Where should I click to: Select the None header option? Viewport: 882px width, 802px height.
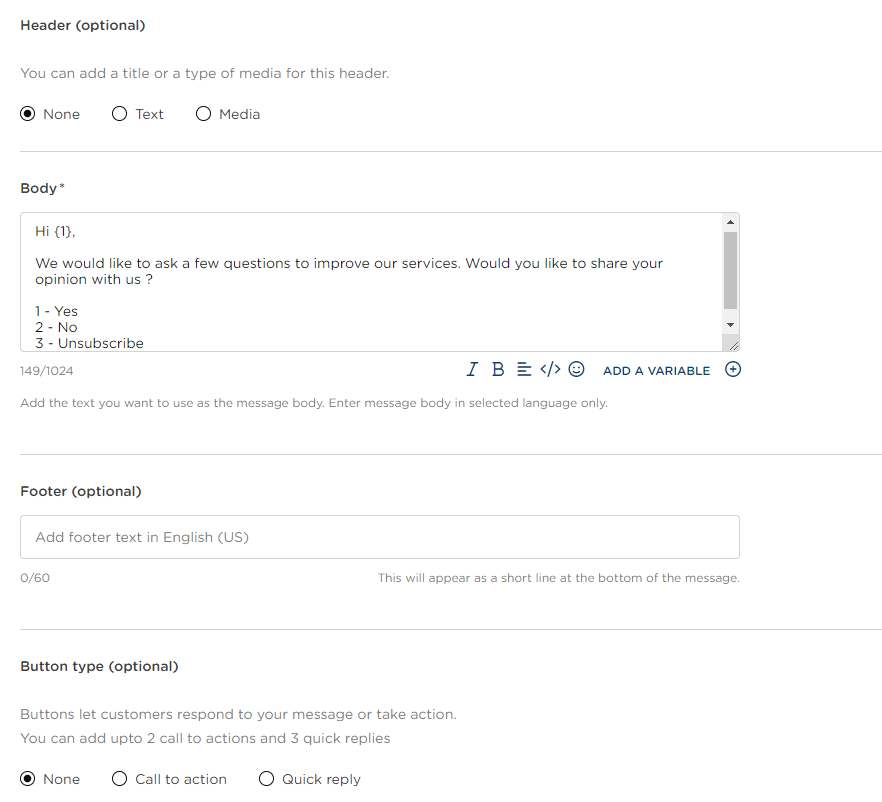pyautogui.click(x=28, y=114)
